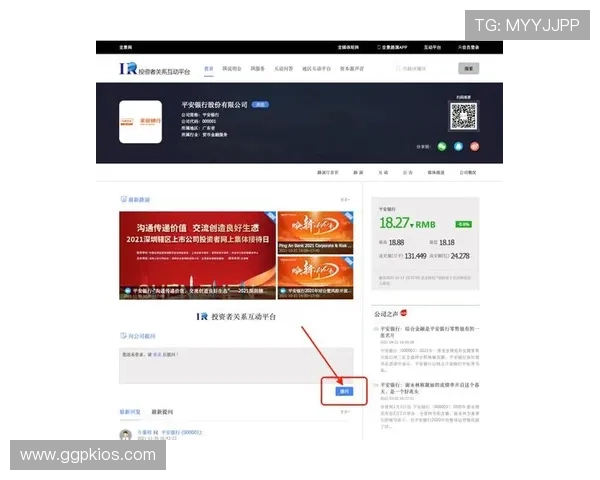This screenshot has width=600, height=480.
Task: Click the 18.27 RMB stock price
Action: (407, 223)
